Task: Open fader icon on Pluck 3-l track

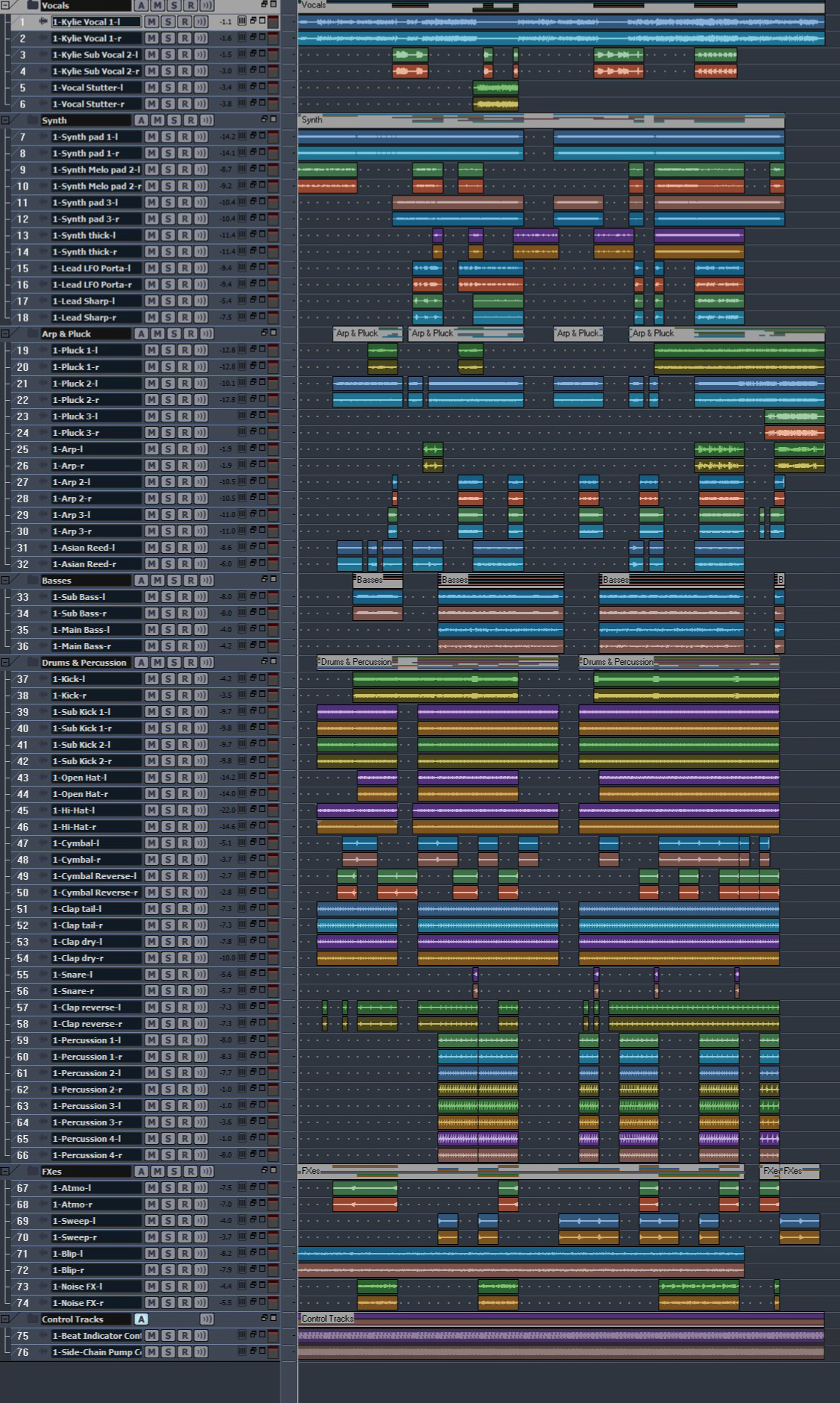Action: pos(242,415)
